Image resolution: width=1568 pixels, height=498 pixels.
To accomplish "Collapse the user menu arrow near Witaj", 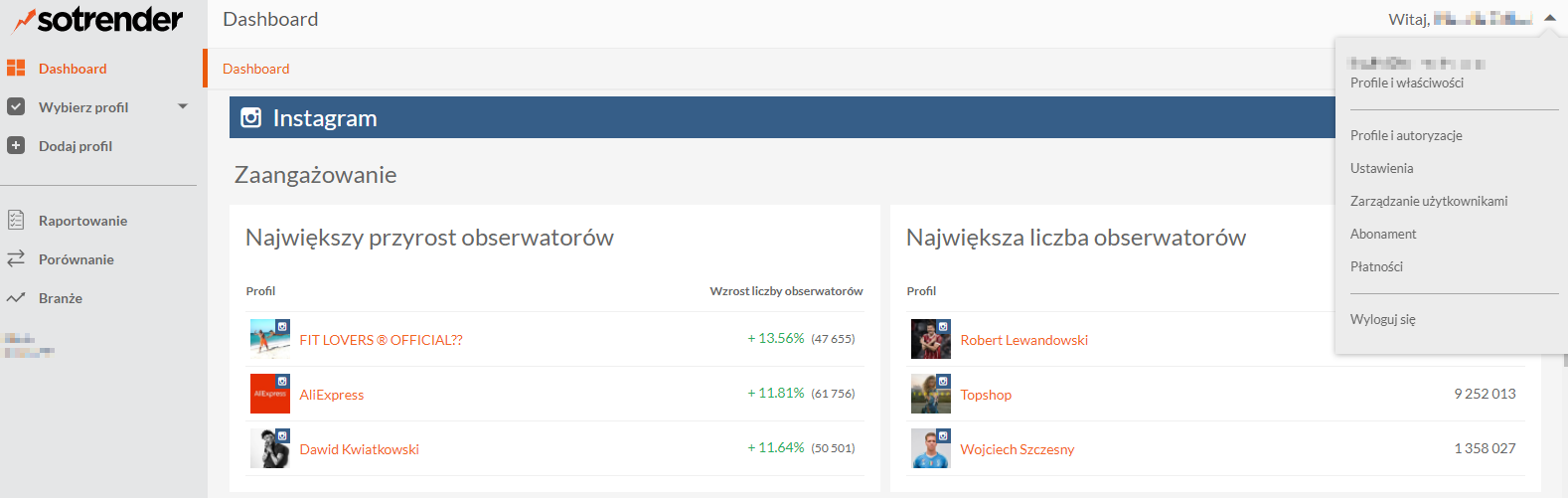I will coord(1550,18).
